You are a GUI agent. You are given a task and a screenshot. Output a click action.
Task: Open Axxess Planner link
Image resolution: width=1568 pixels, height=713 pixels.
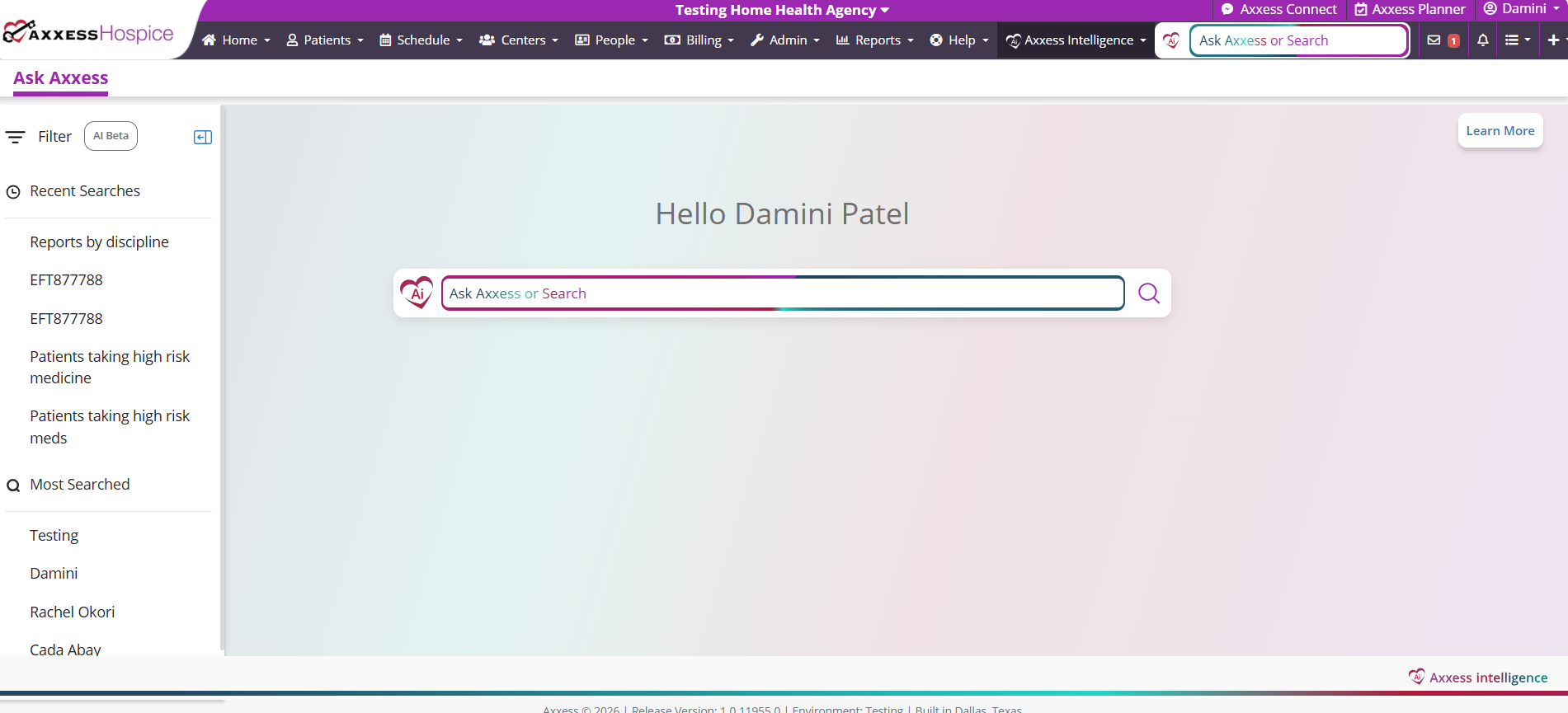click(x=1410, y=9)
